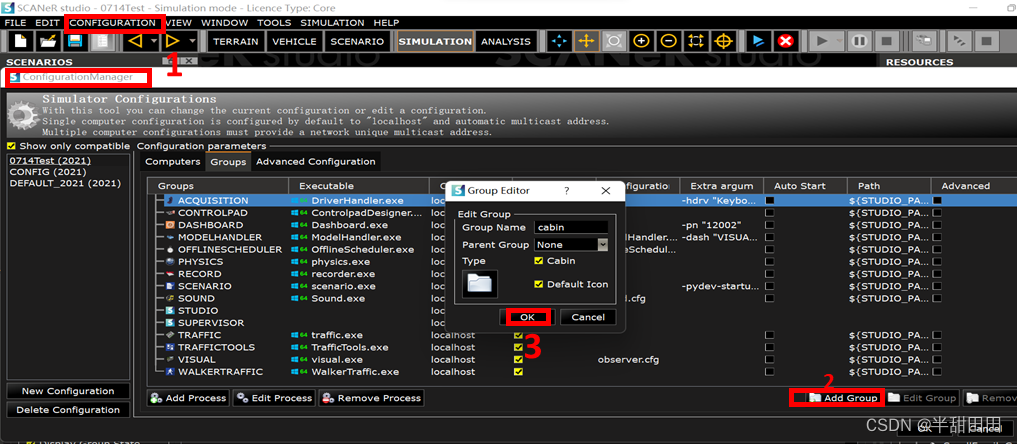Select CONTROLPAD group row
The width and height of the screenshot is (1017, 444).
point(213,213)
